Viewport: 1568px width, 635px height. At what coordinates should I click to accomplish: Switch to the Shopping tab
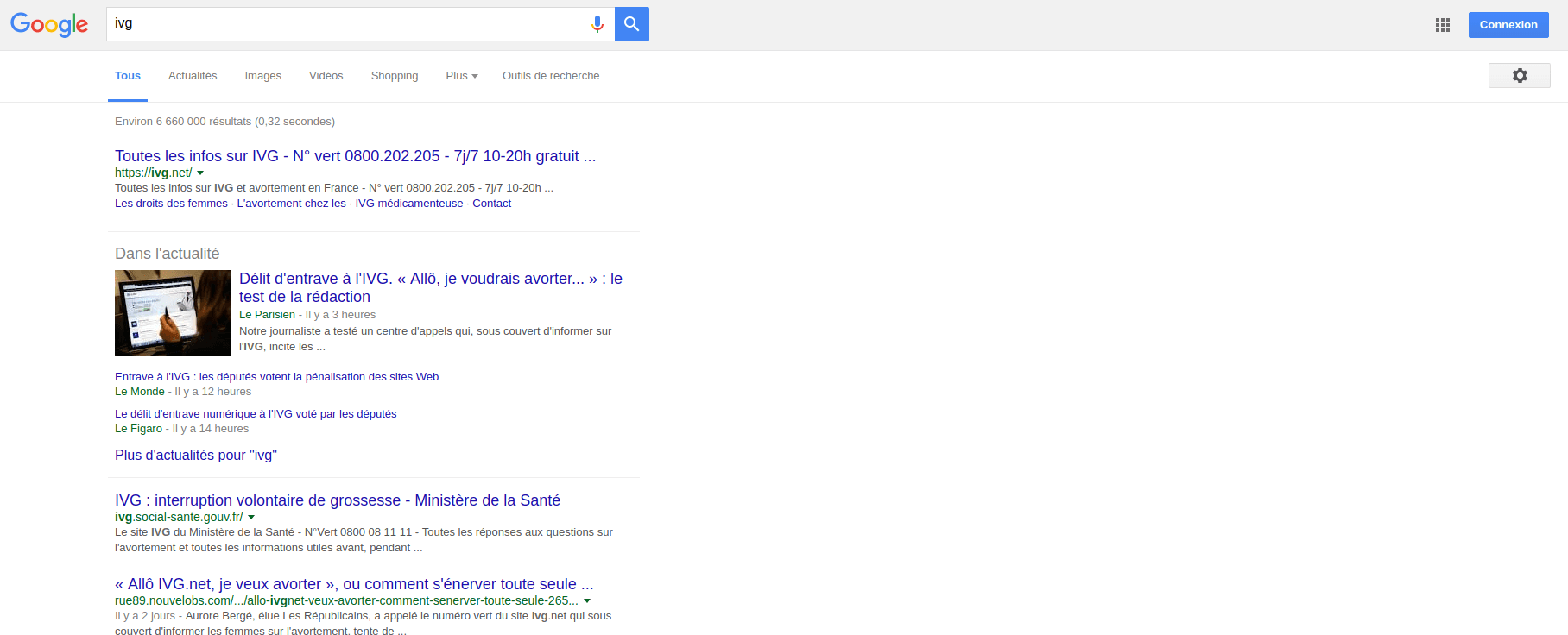395,76
